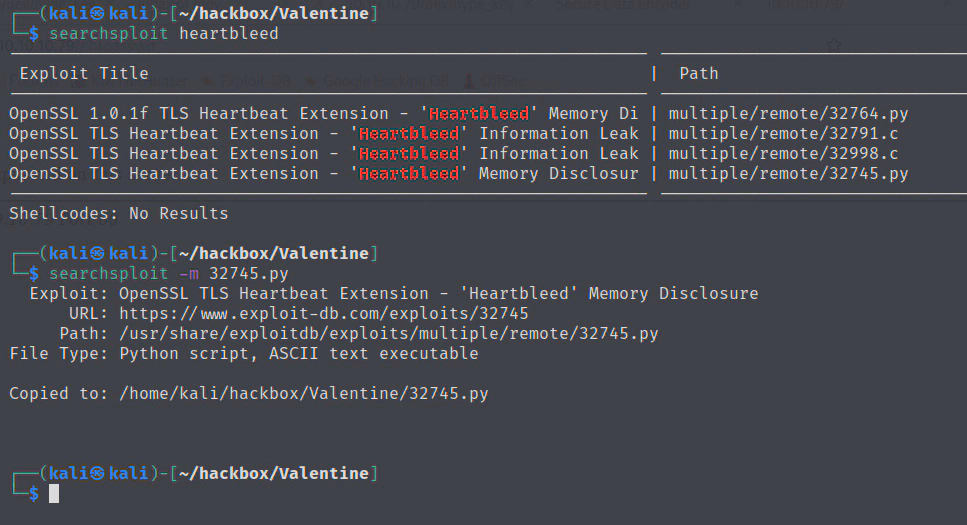
Task: Select the multiple/remote/32764.py result path
Action: click(787, 113)
